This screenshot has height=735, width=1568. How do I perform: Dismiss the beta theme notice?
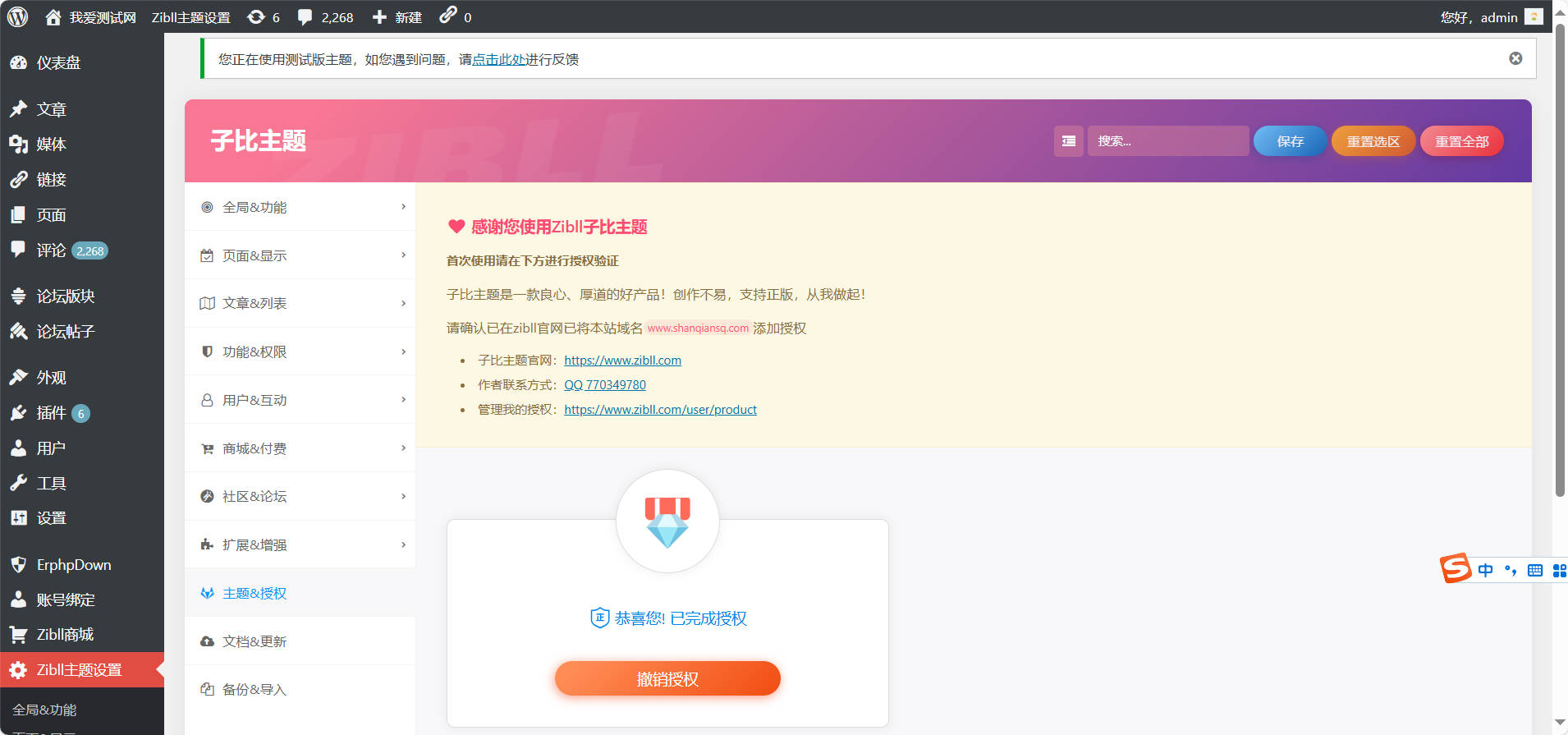coord(1515,58)
